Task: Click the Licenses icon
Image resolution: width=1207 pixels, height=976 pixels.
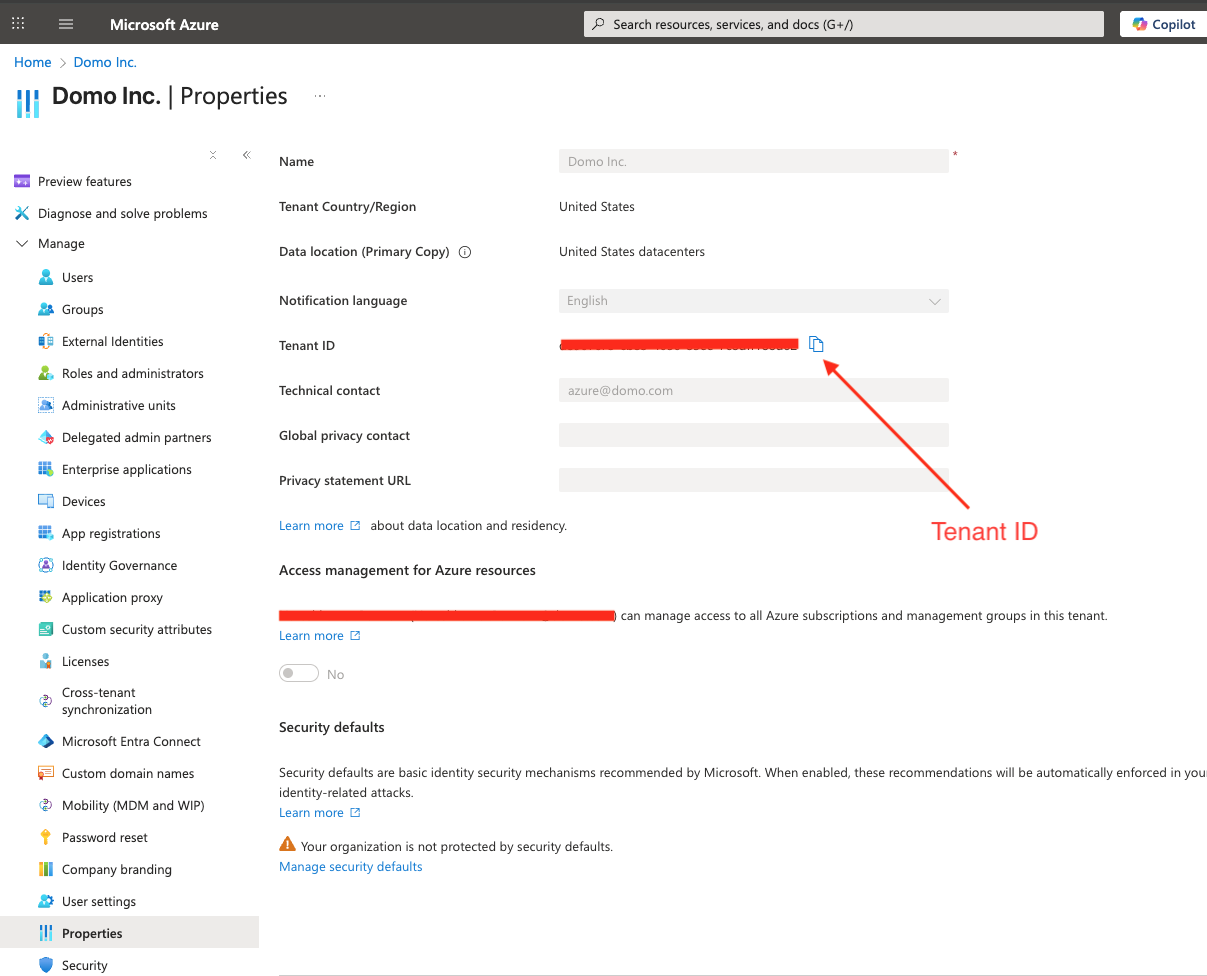Action: pos(46,661)
